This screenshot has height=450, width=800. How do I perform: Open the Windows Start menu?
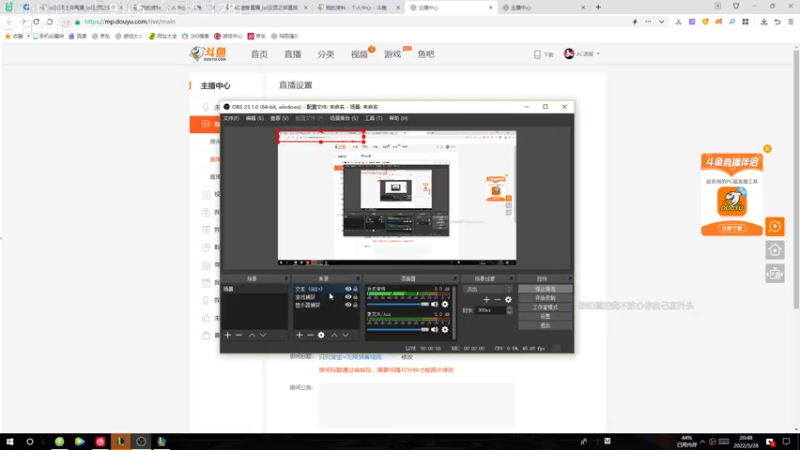coord(10,441)
